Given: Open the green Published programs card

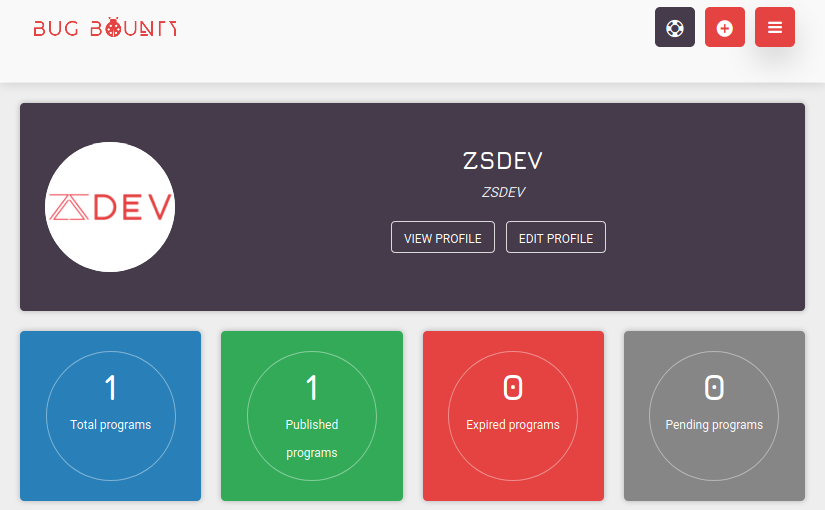Looking at the screenshot, I should click(312, 416).
